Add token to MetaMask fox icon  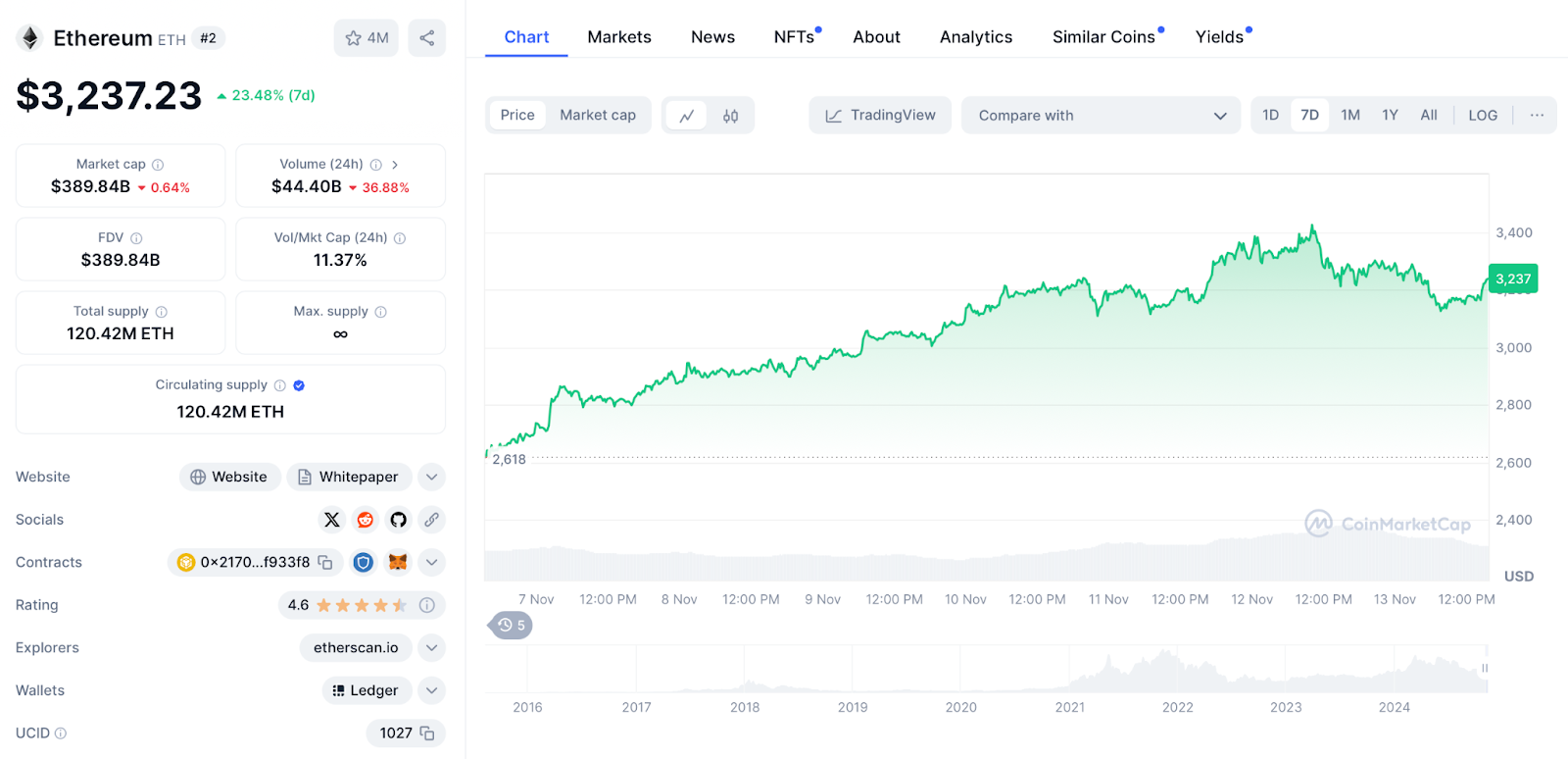(x=398, y=563)
